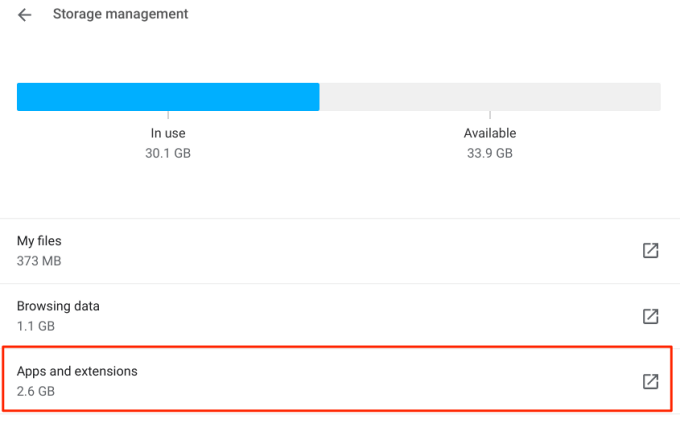
Task: Select the My files row label
Action: (39, 241)
